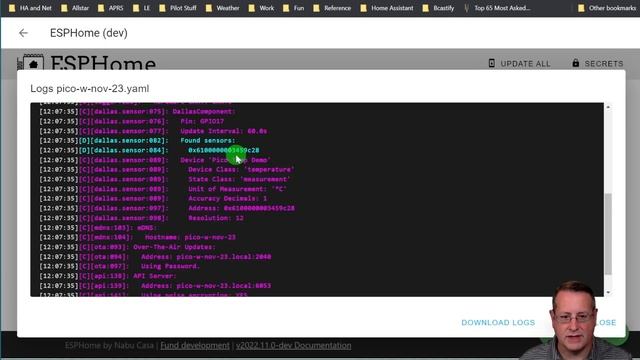This screenshot has width=640, height=360.
Task: Open the Pilot Stuff bookmark folder
Action: tap(178, 8)
